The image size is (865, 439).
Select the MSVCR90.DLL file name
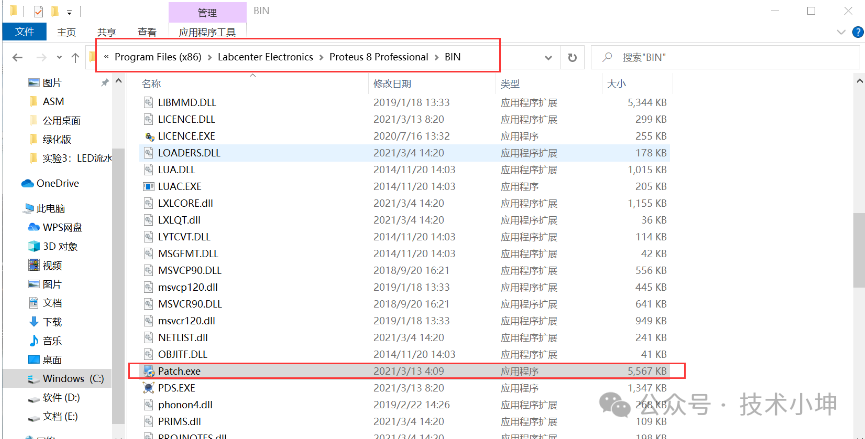click(190, 304)
